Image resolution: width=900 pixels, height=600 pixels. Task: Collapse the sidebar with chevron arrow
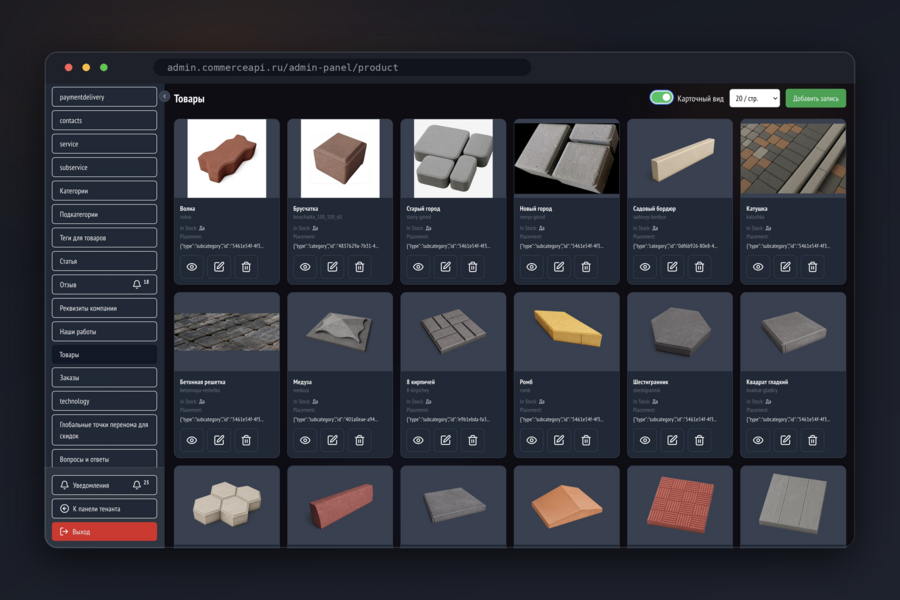point(164,96)
